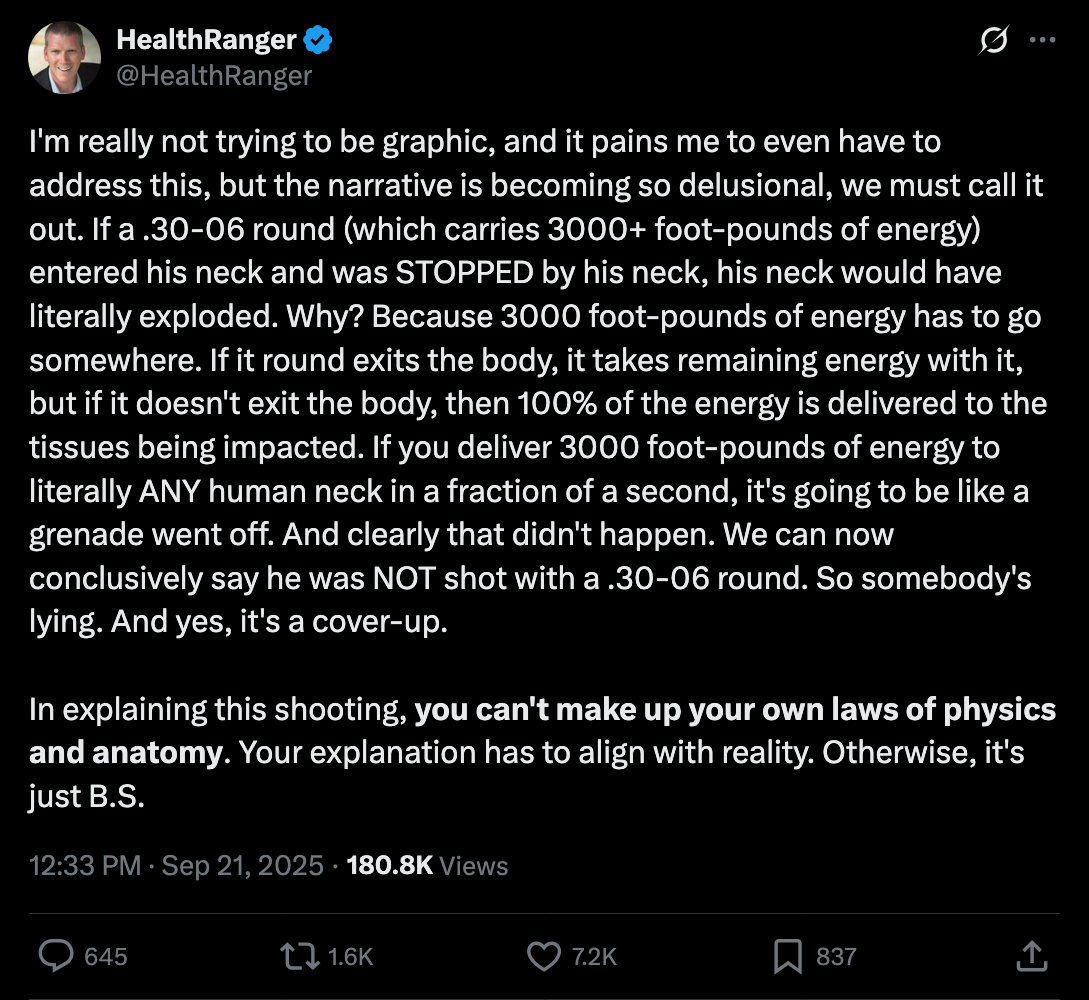Click the share upload icon
The width and height of the screenshot is (1089, 1000).
point(1031,956)
